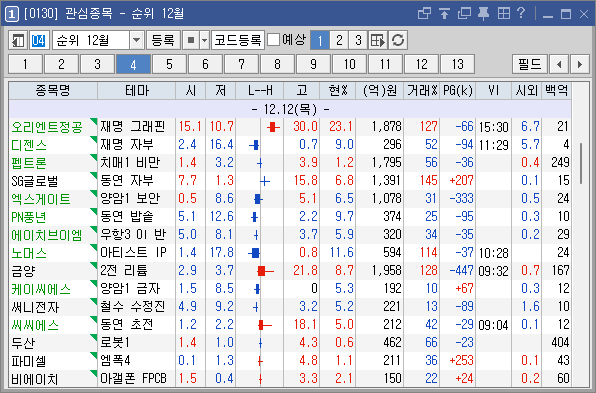Click the (억)원 column header

coord(380,90)
